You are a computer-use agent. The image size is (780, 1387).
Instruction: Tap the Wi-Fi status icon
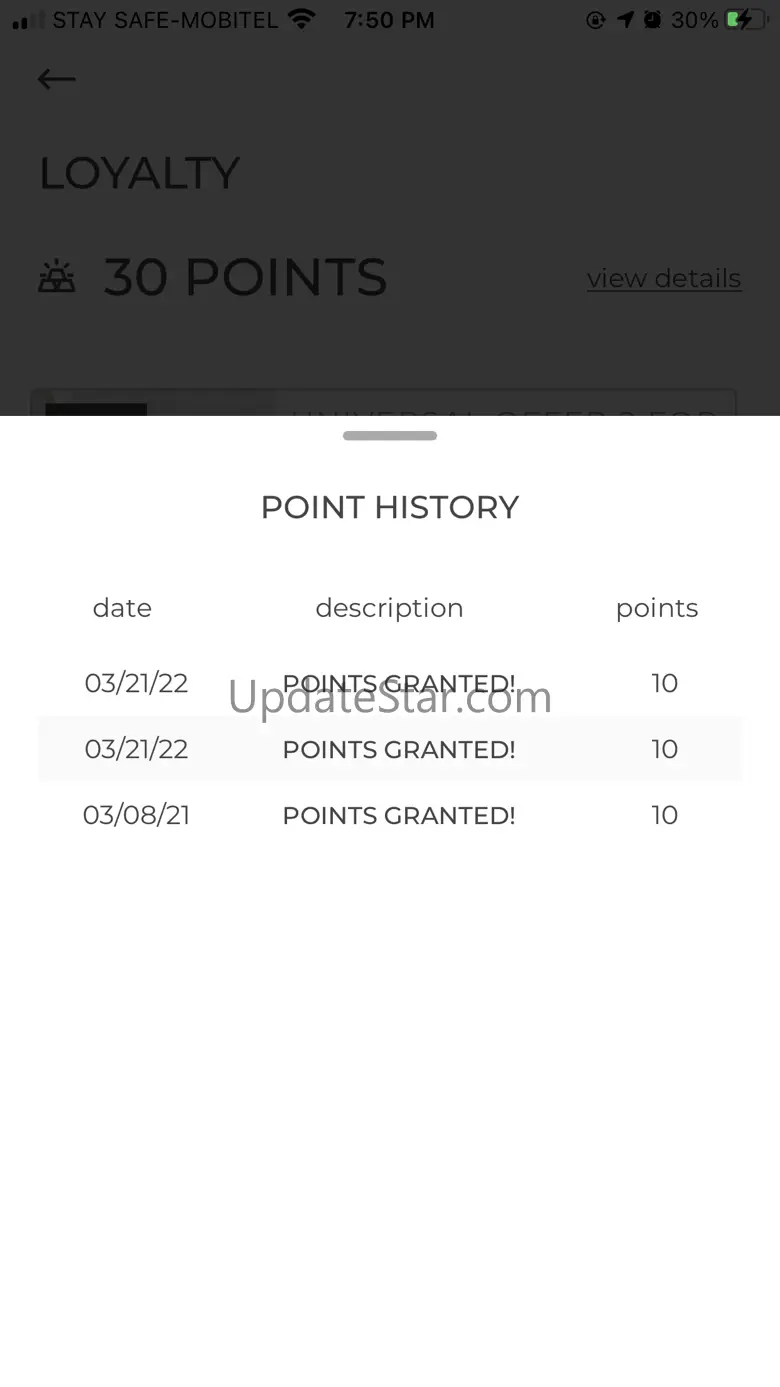tap(300, 19)
